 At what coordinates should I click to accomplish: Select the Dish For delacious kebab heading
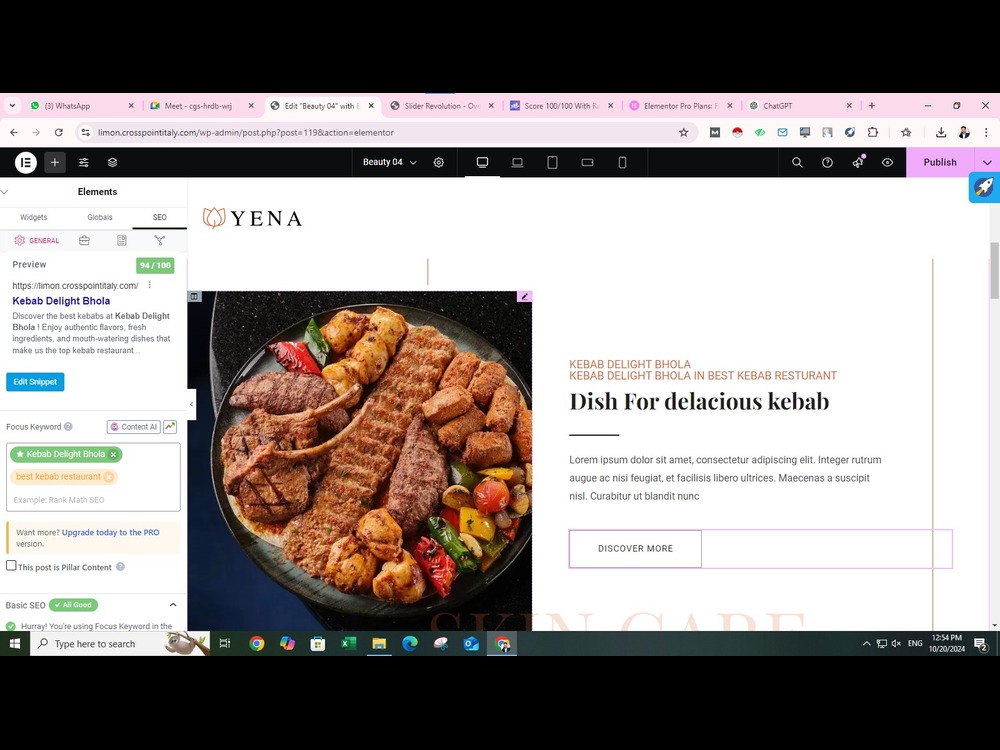pyautogui.click(x=699, y=402)
